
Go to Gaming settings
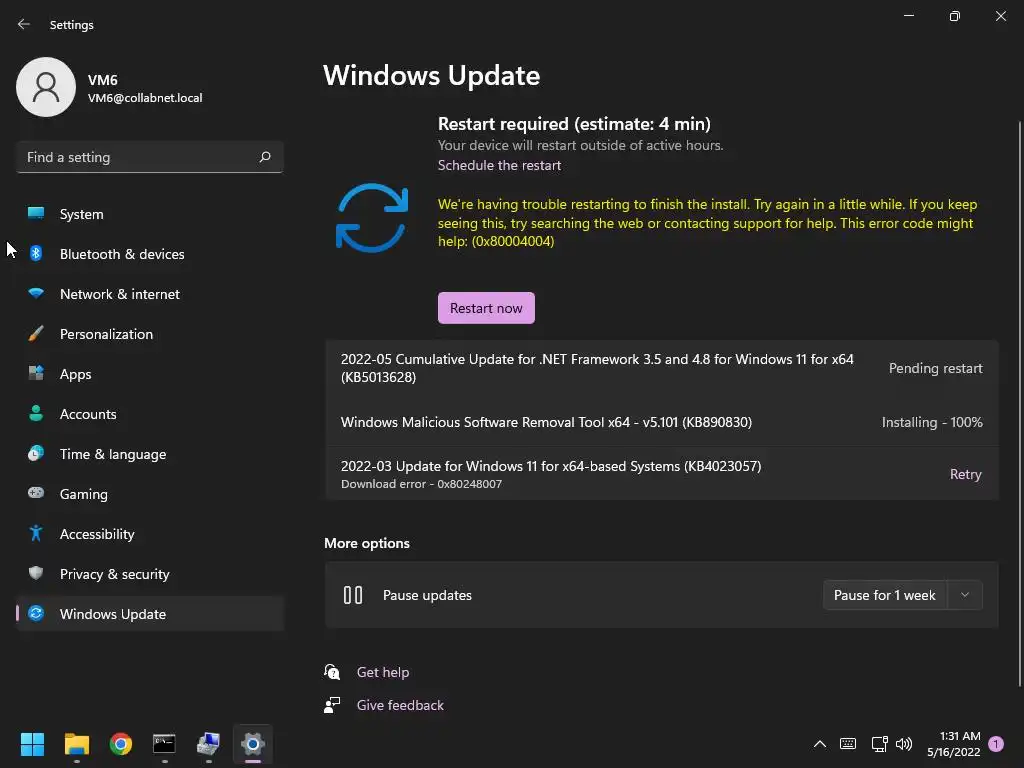pos(150,494)
